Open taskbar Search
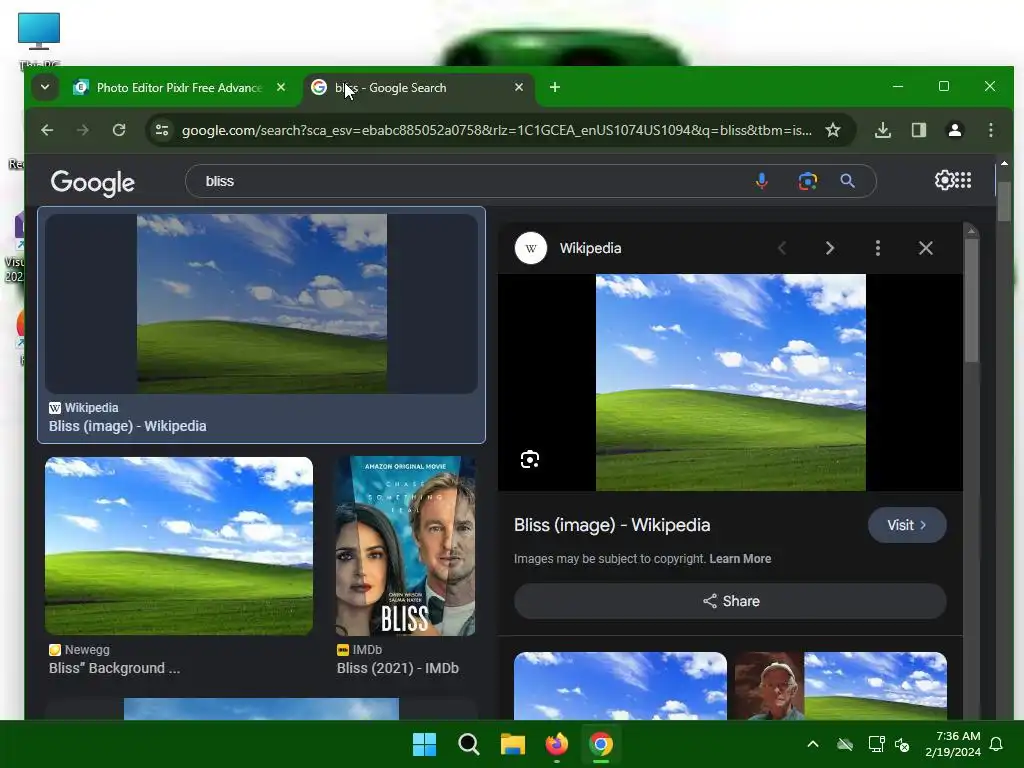The height and width of the screenshot is (768, 1024). point(469,744)
